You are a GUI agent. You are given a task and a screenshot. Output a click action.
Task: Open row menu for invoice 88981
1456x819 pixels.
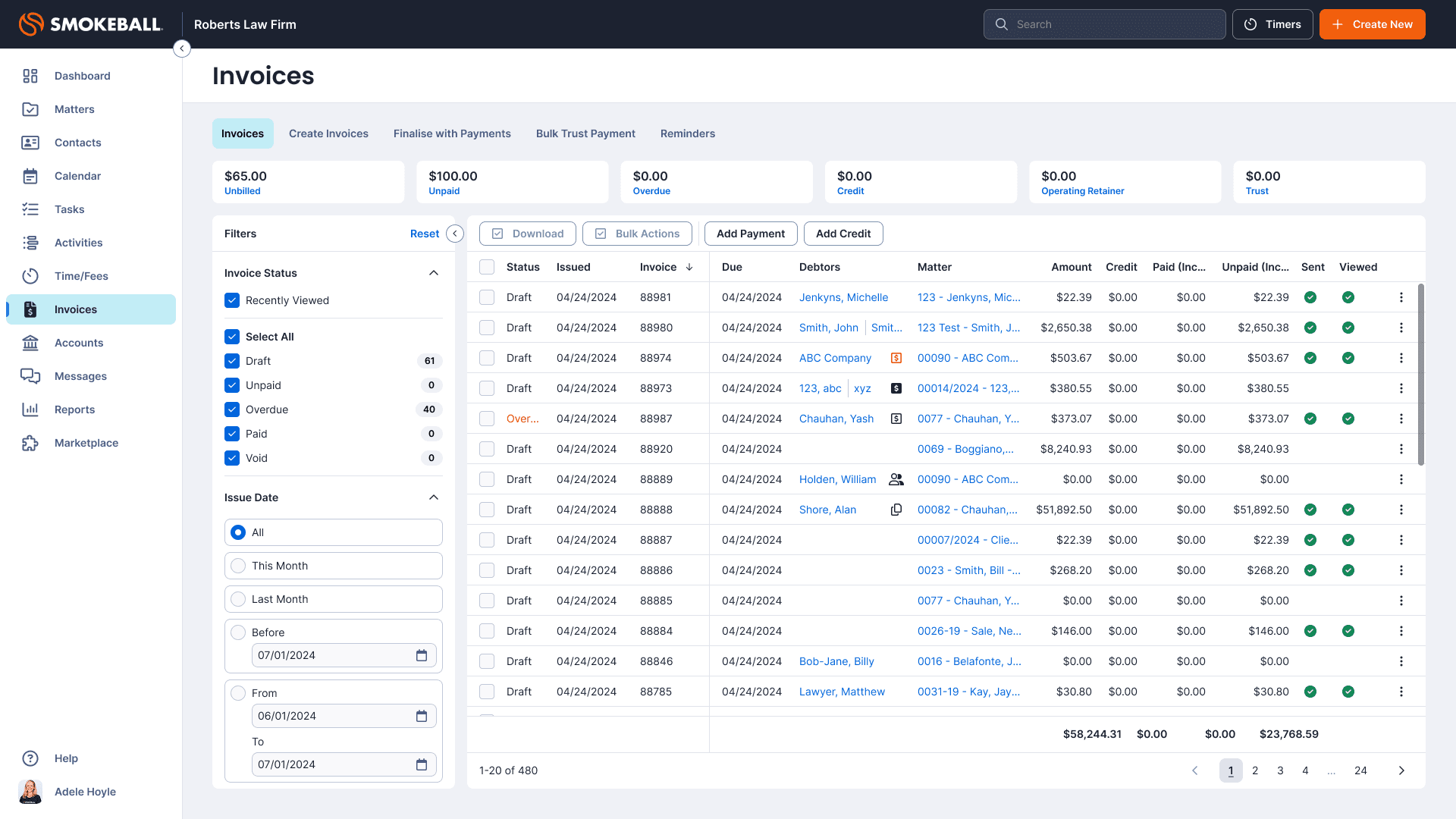coord(1401,297)
